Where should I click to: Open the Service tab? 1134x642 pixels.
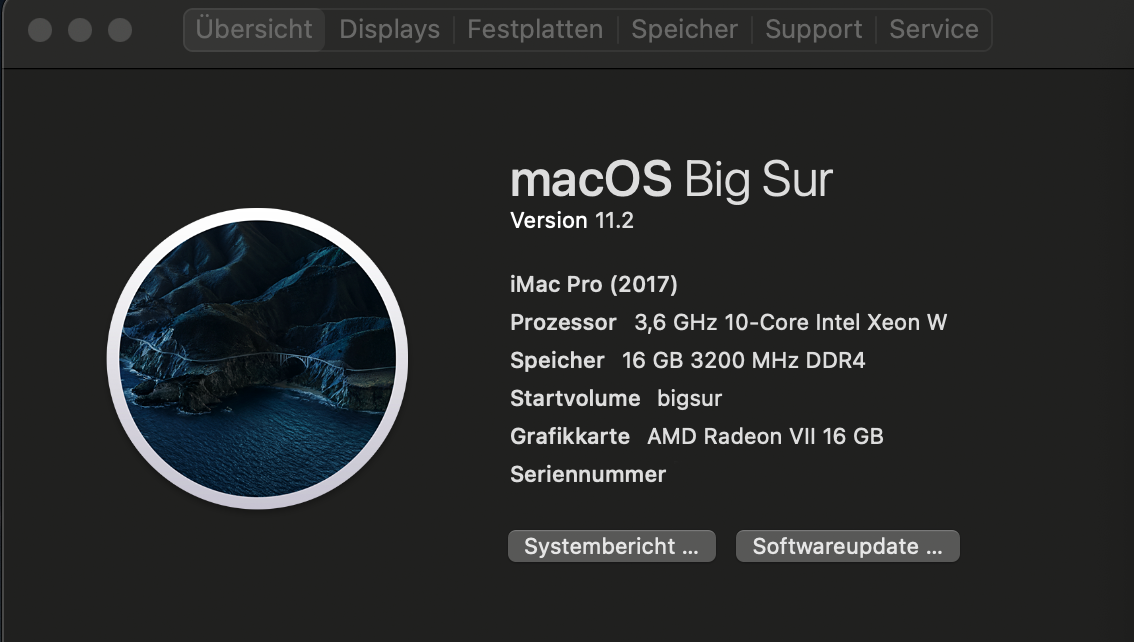point(934,30)
